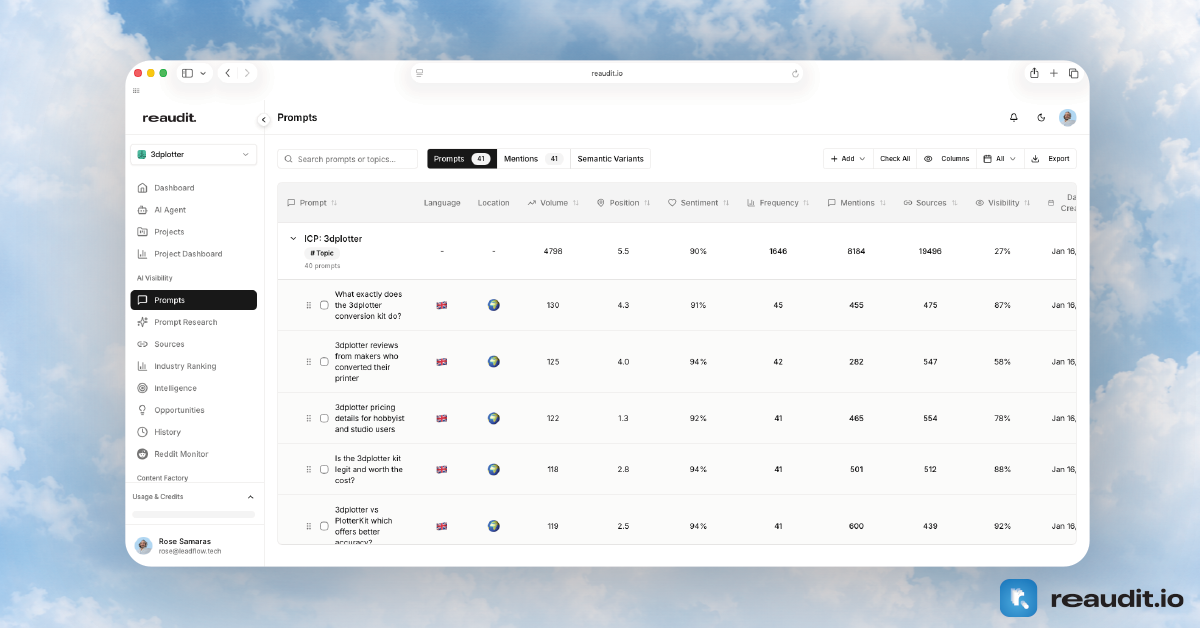Open user avatar menu in header
This screenshot has height=628, width=1200.
(x=1068, y=117)
